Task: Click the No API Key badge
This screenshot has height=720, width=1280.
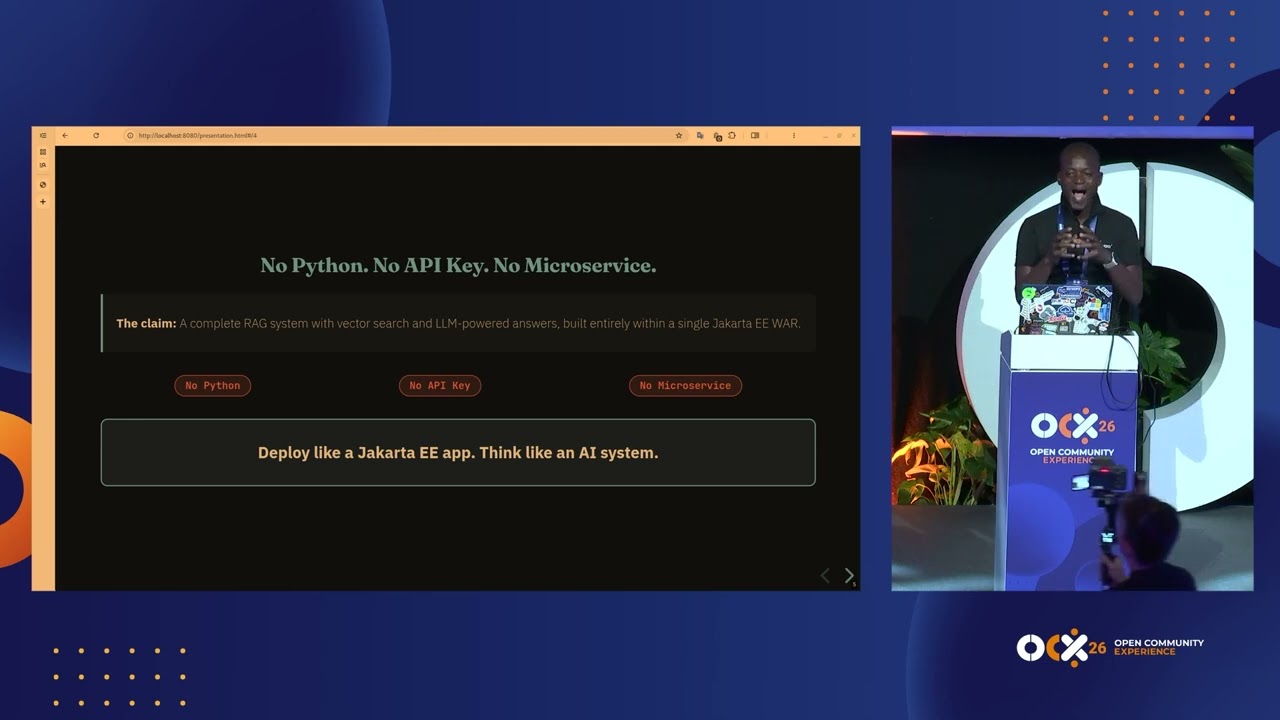Action: click(x=440, y=385)
